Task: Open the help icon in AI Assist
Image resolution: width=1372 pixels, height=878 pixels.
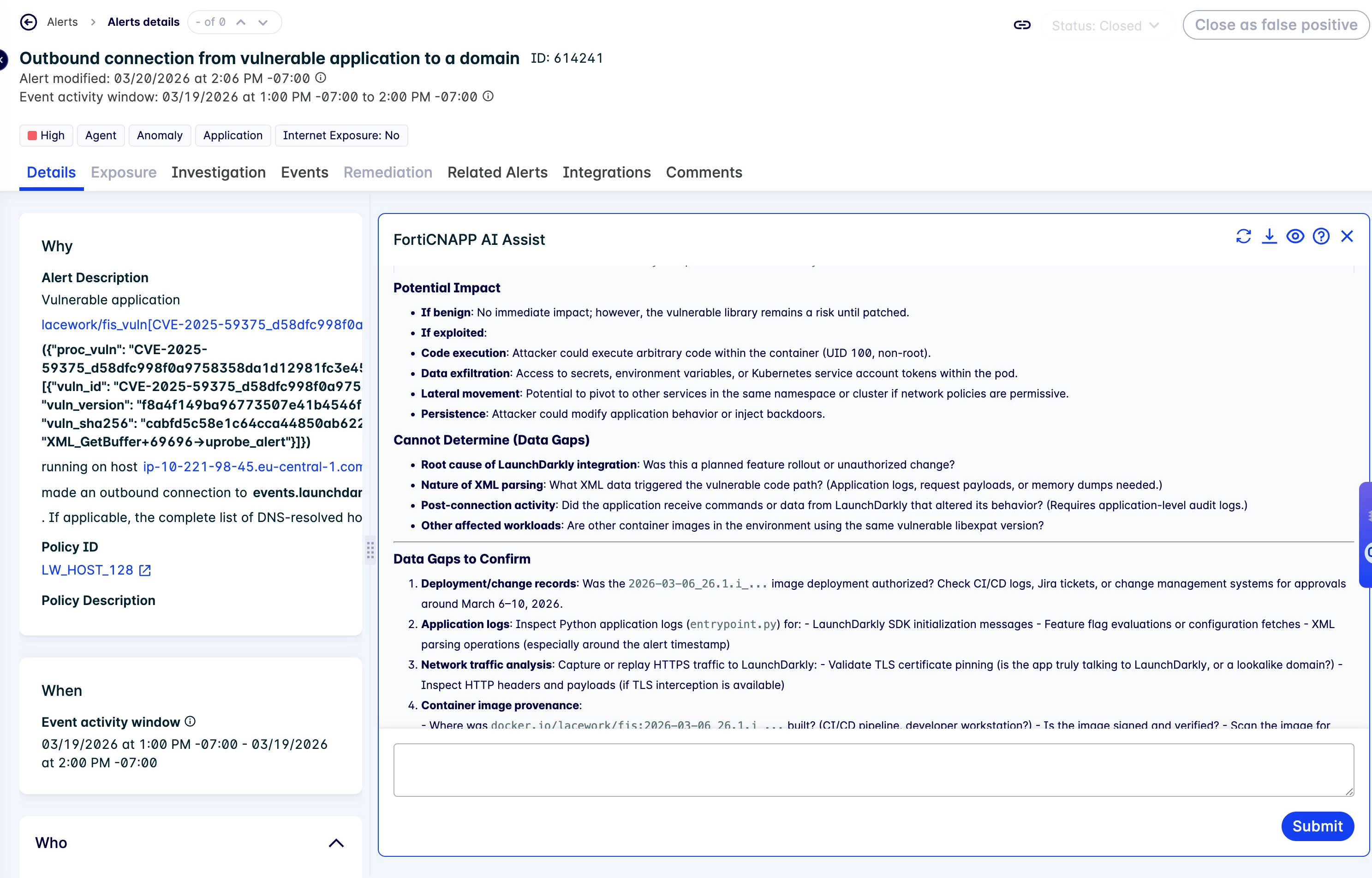Action: tap(1321, 236)
